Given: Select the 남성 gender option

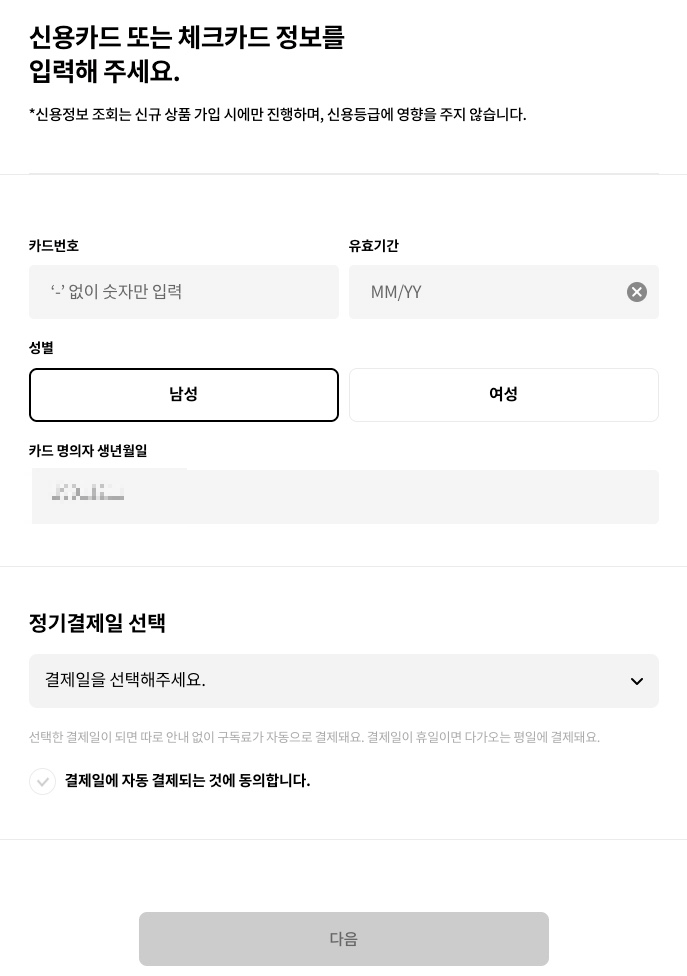Looking at the screenshot, I should 184,395.
